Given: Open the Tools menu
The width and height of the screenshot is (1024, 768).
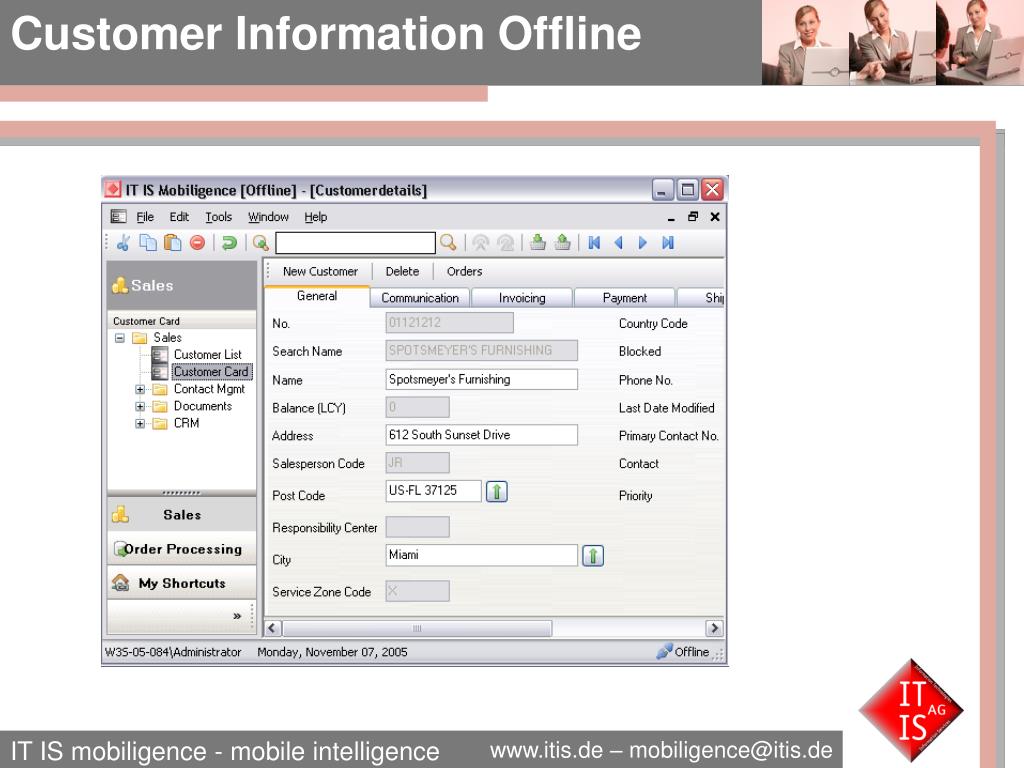Looking at the screenshot, I should (218, 217).
